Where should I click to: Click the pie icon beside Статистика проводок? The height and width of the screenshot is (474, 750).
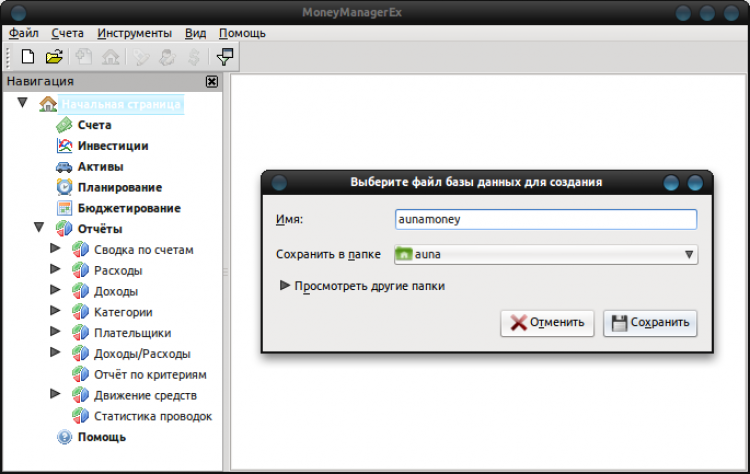tap(80, 416)
